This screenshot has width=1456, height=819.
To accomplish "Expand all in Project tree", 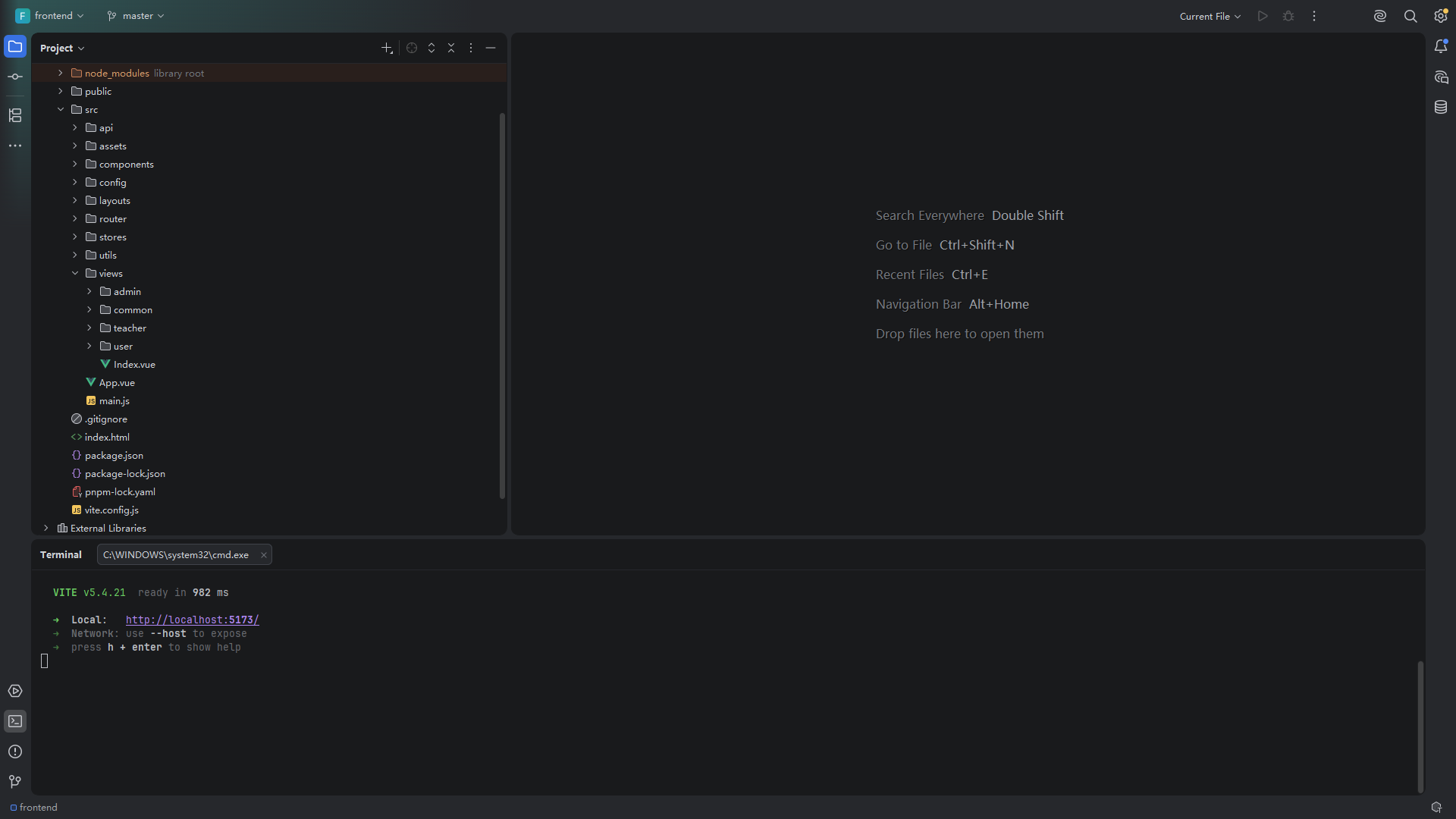I will [x=431, y=48].
